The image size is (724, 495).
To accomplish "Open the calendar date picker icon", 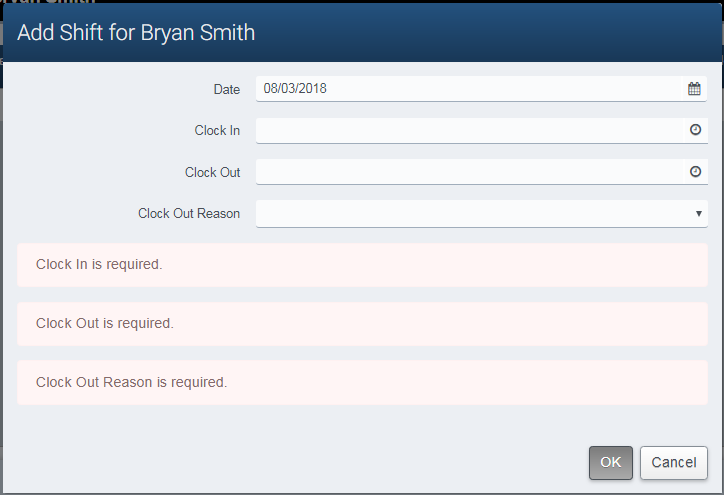I will click(x=694, y=89).
